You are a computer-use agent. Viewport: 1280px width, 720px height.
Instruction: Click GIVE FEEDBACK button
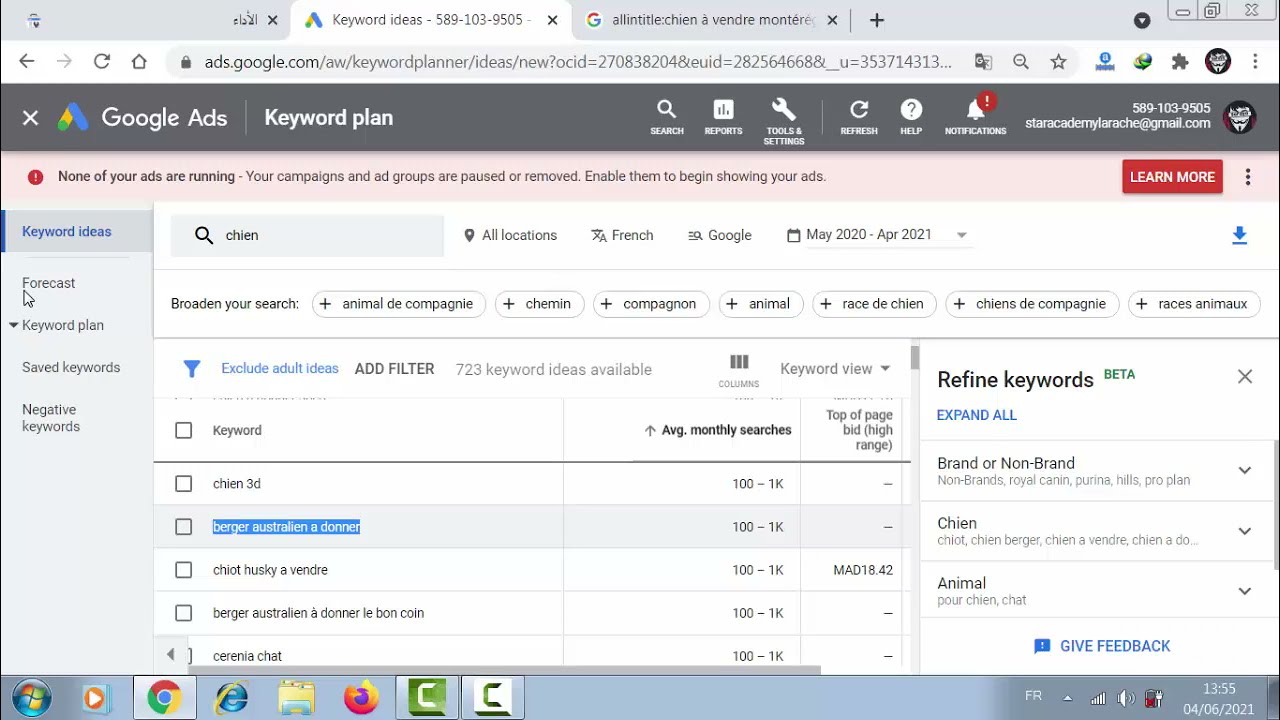[x=1102, y=646]
